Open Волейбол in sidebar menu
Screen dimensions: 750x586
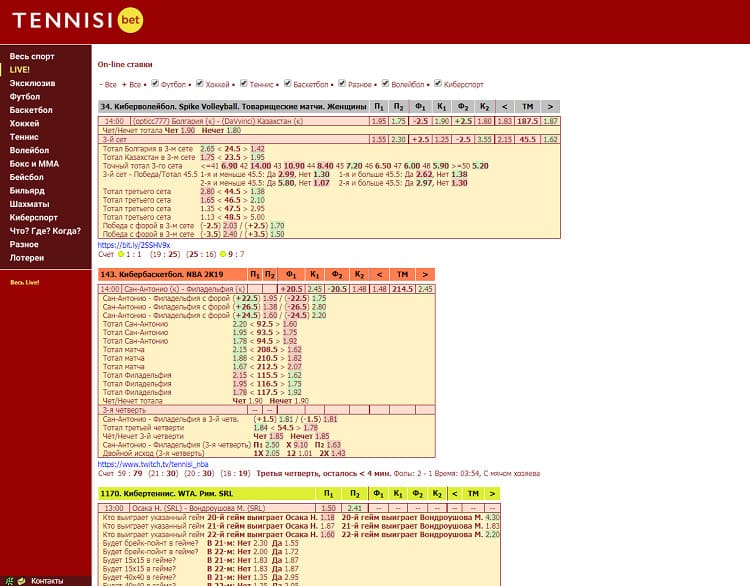coord(29,150)
